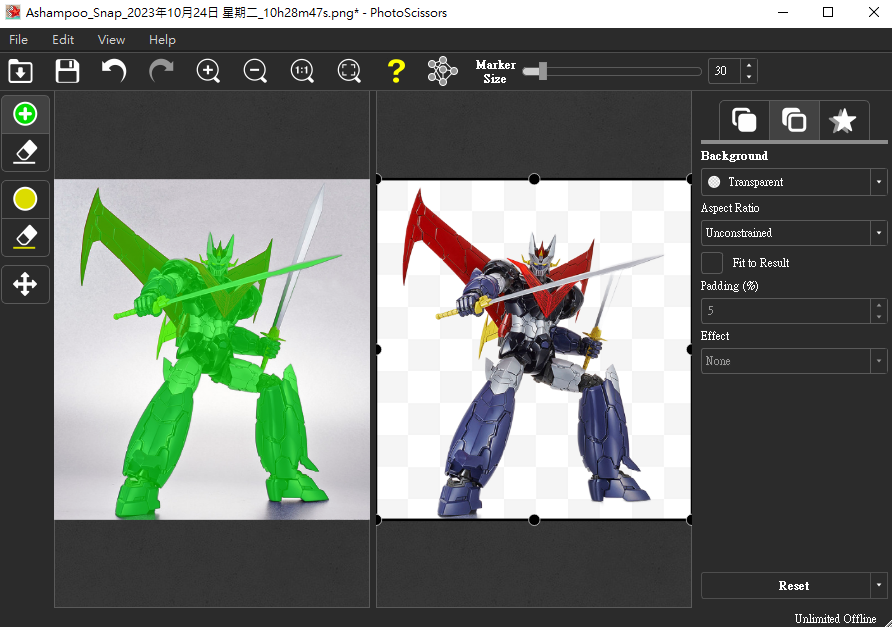
Task: Increase the Padding value with up arrow
Action: coord(878,305)
